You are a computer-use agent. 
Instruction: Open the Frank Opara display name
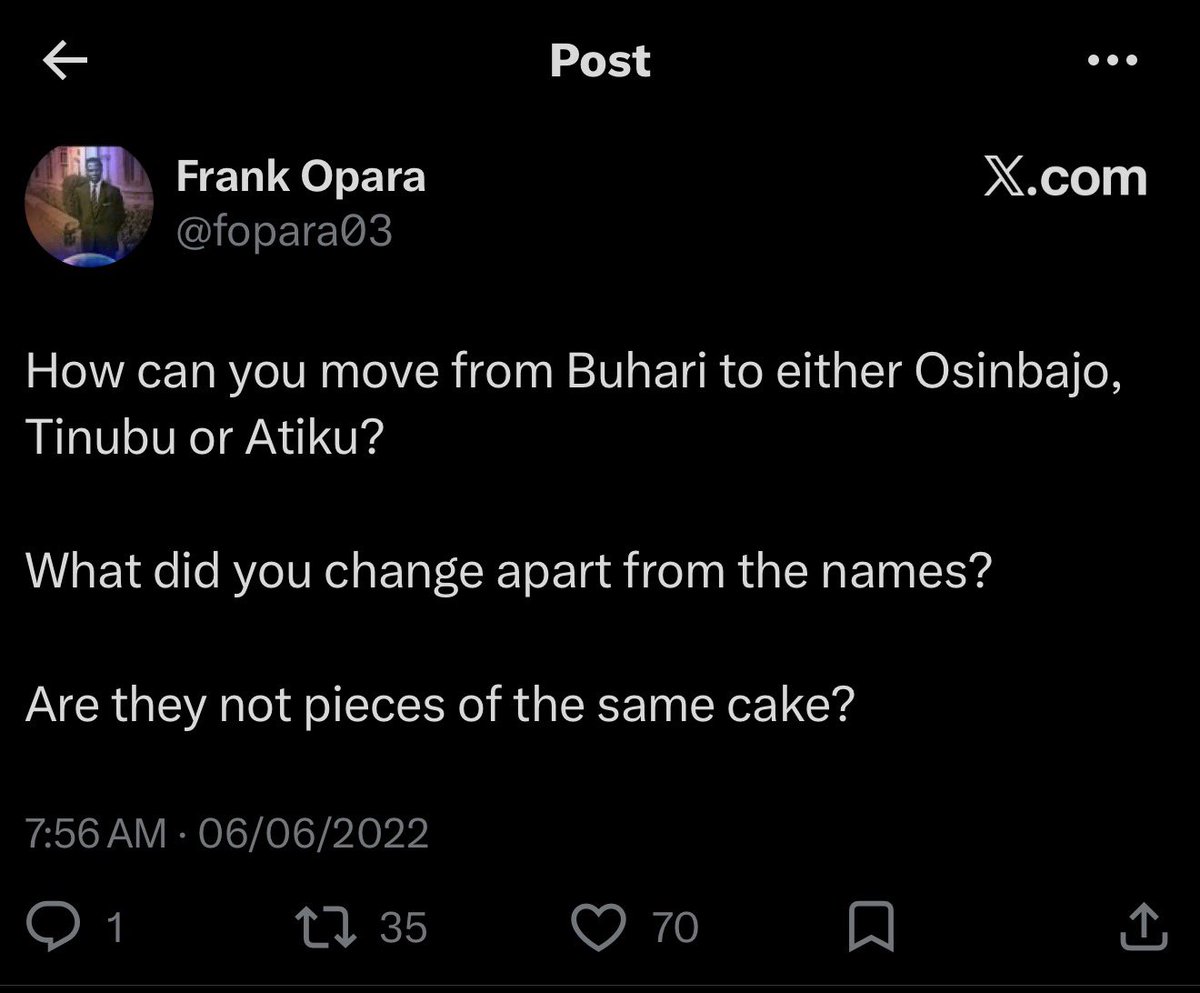(x=301, y=178)
